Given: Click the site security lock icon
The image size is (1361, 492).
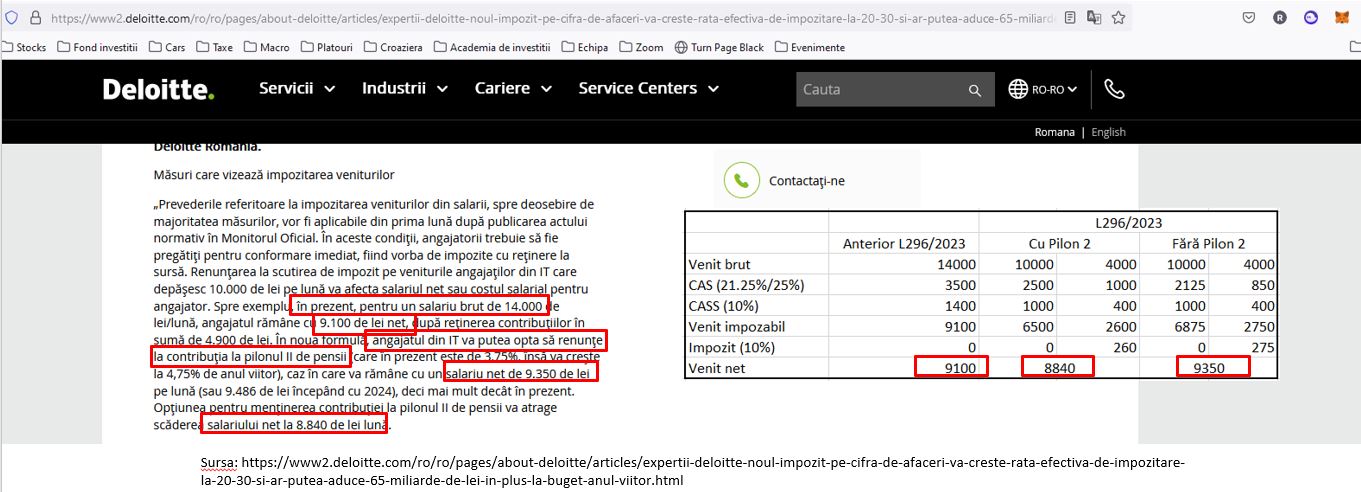Looking at the screenshot, I should (35, 17).
